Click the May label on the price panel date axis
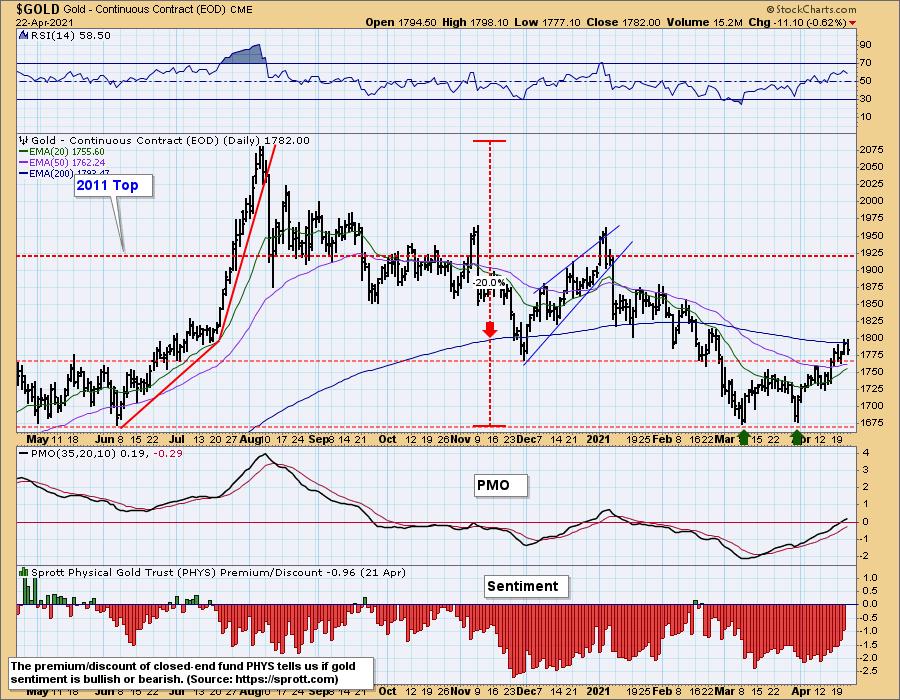 38,439
